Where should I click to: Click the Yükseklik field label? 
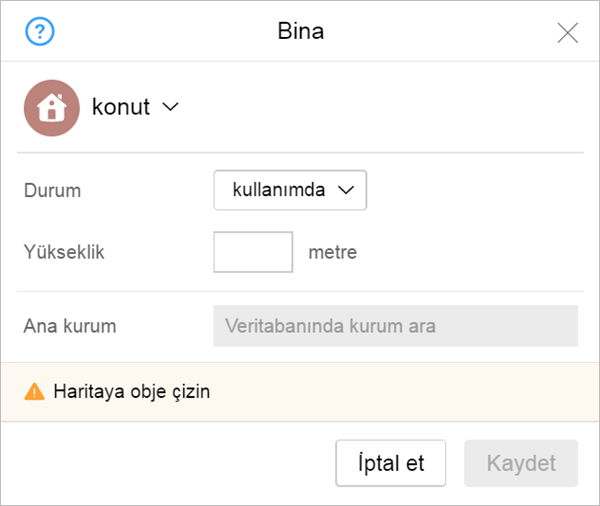(64, 252)
